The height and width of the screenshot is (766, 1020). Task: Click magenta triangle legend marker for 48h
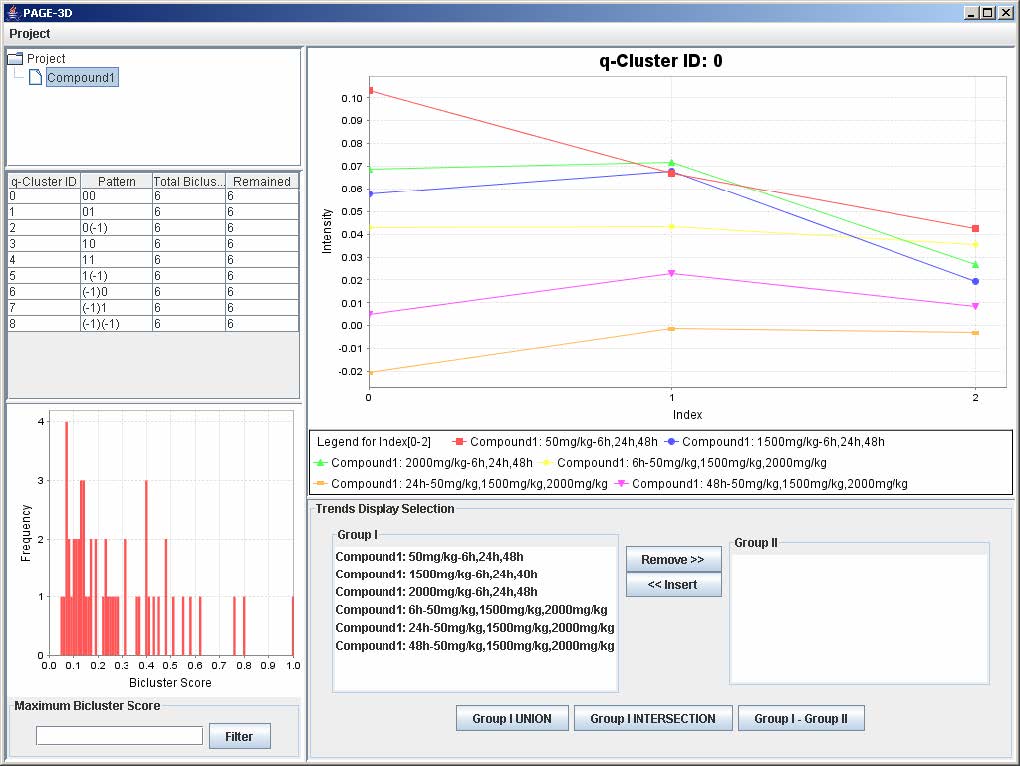click(621, 484)
